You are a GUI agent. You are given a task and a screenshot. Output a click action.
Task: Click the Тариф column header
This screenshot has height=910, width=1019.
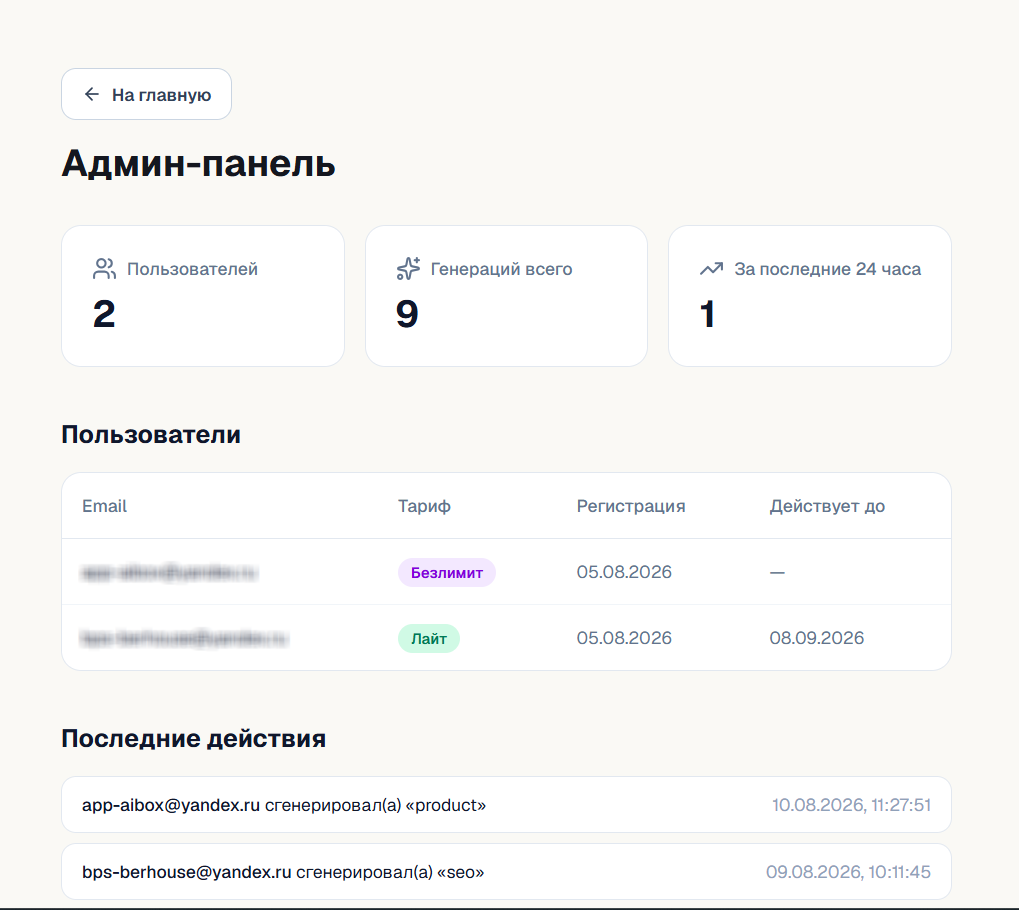coord(424,506)
